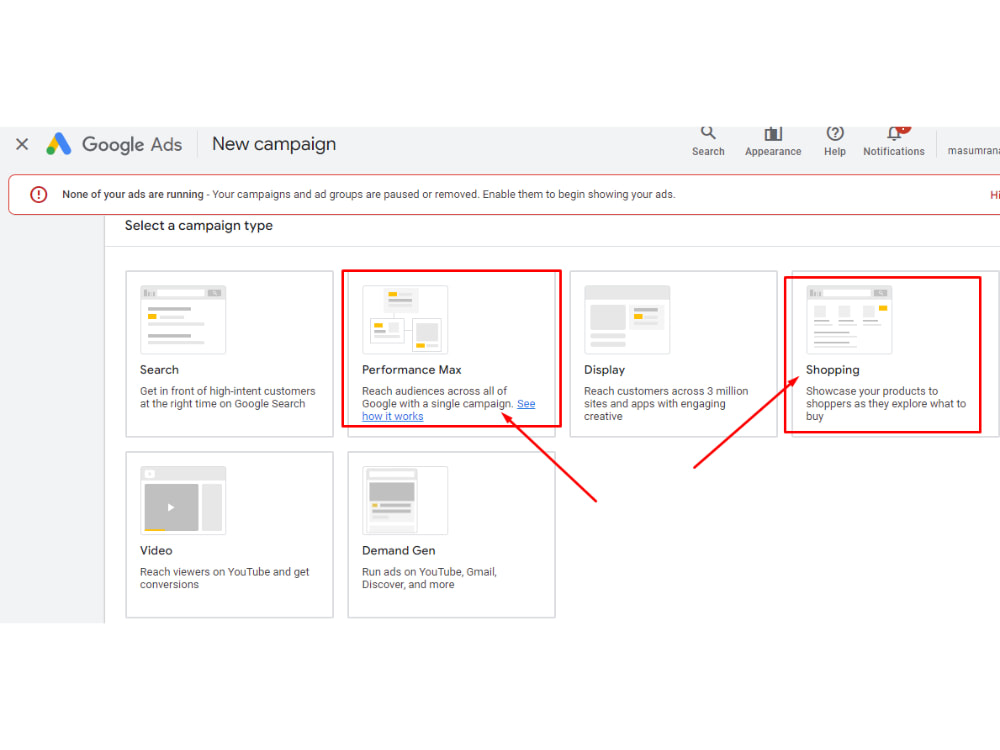Click 'Get in front of high-intent customers' description
The image size is (1000, 750).
(228, 397)
